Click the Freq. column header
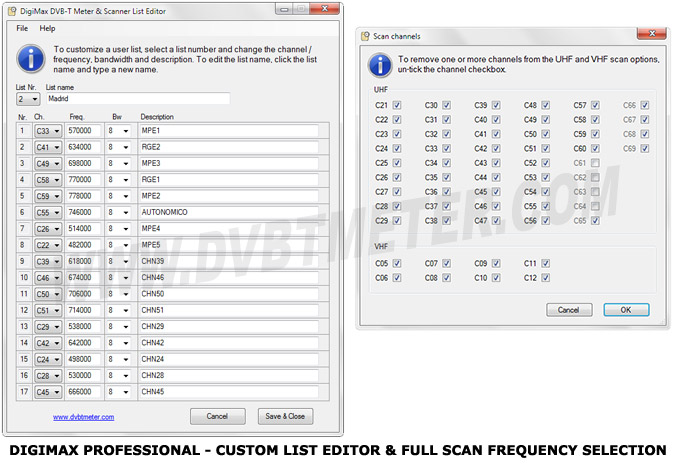The height and width of the screenshot is (474, 674). [77, 117]
